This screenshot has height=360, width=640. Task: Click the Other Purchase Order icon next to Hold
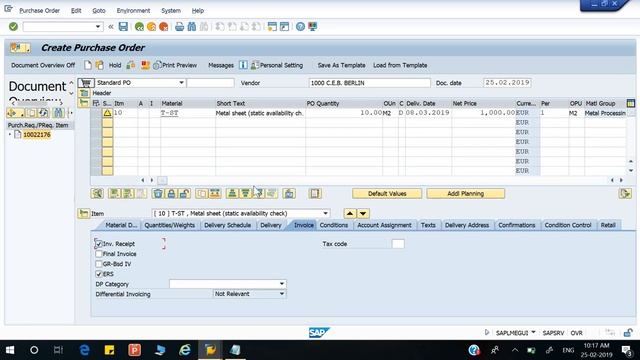coord(99,65)
